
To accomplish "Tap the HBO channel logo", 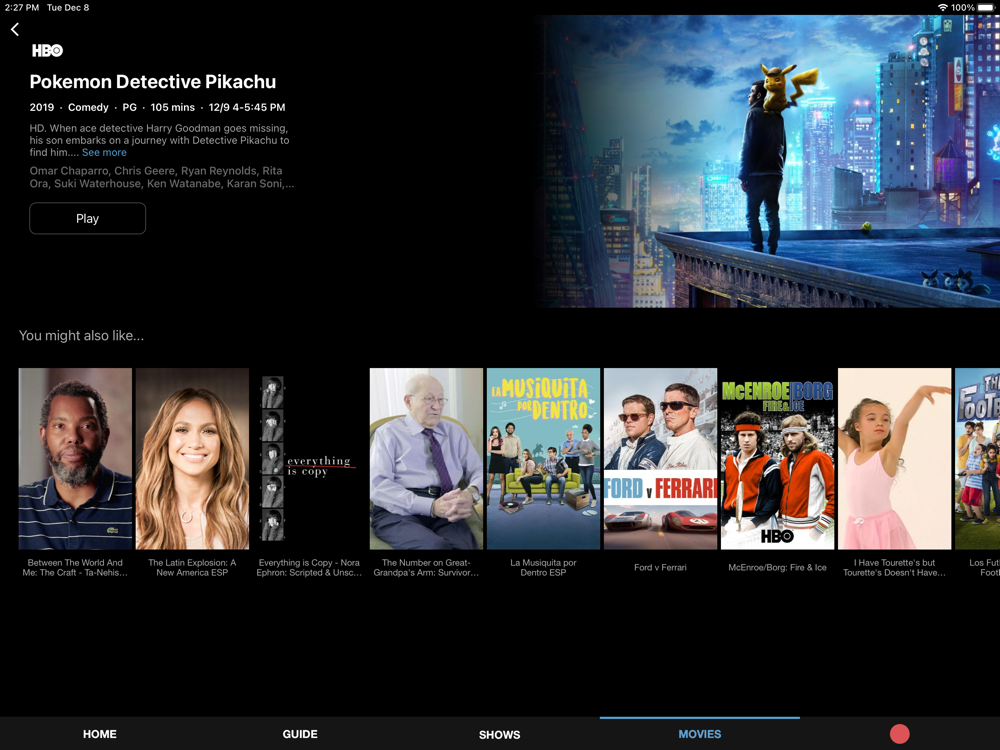I will pos(47,51).
